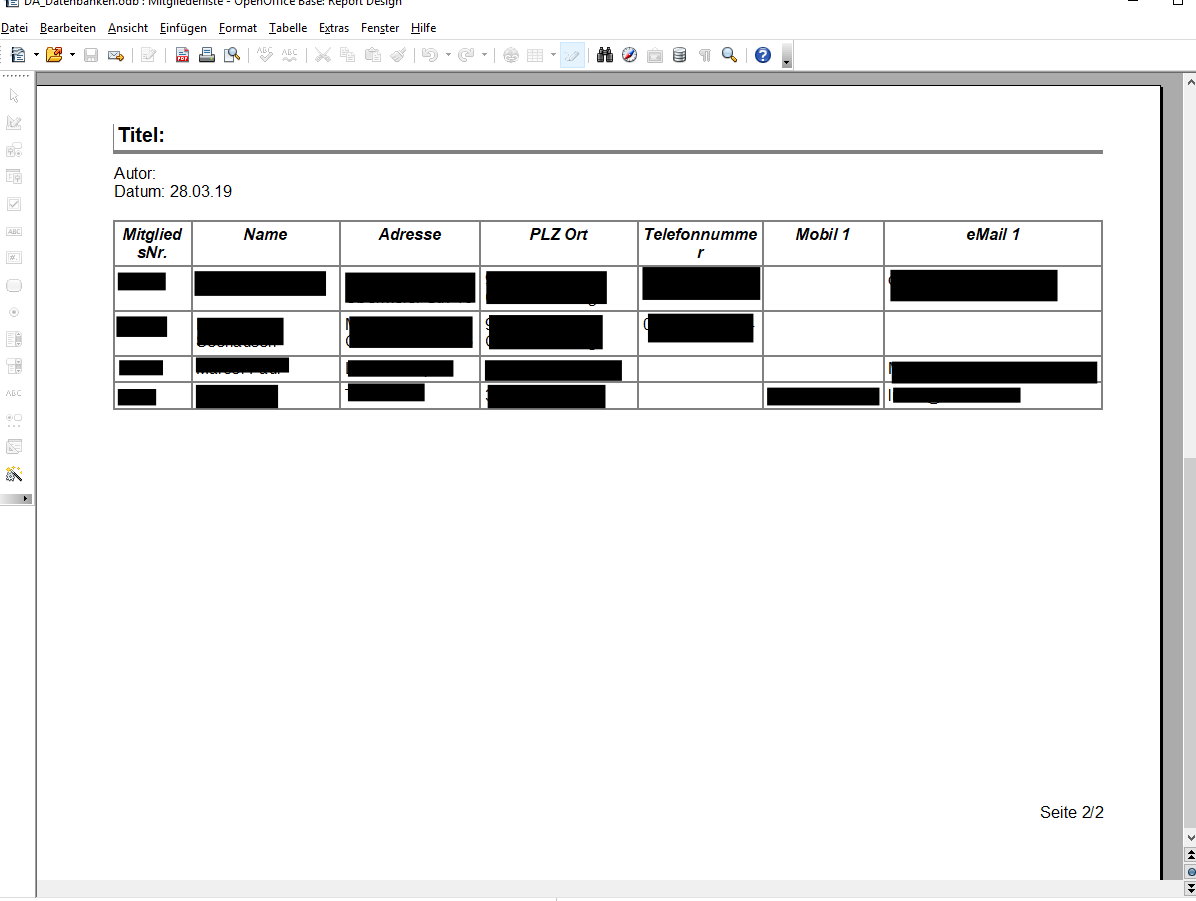The width and height of the screenshot is (1196, 901).
Task: Print the document via printer icon
Action: [207, 56]
